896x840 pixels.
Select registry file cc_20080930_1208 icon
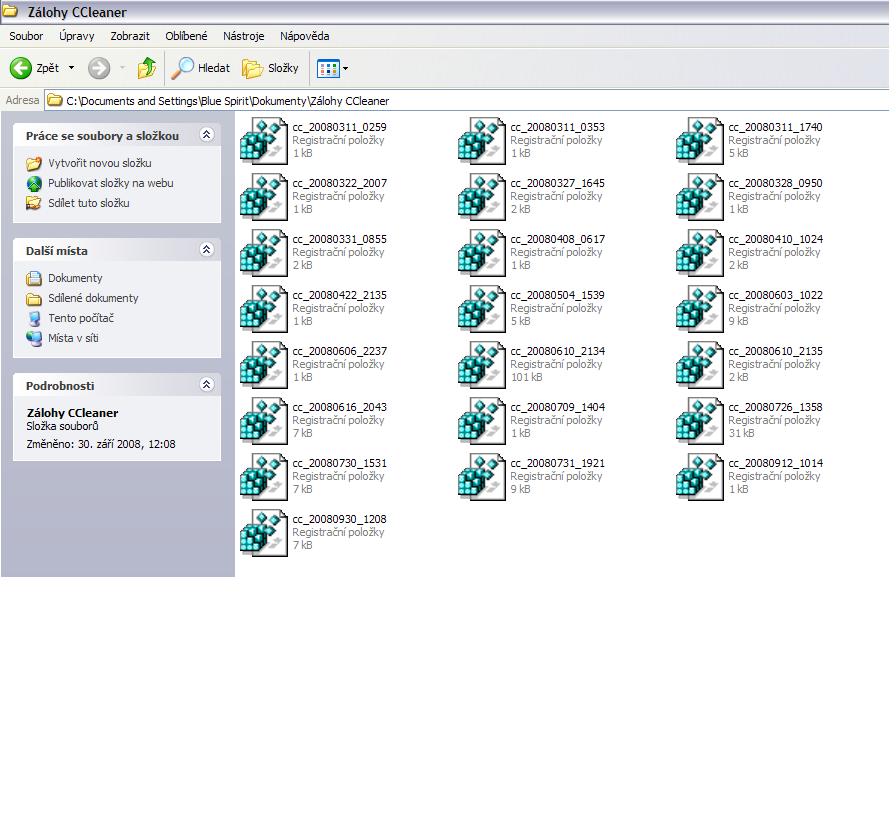click(264, 532)
